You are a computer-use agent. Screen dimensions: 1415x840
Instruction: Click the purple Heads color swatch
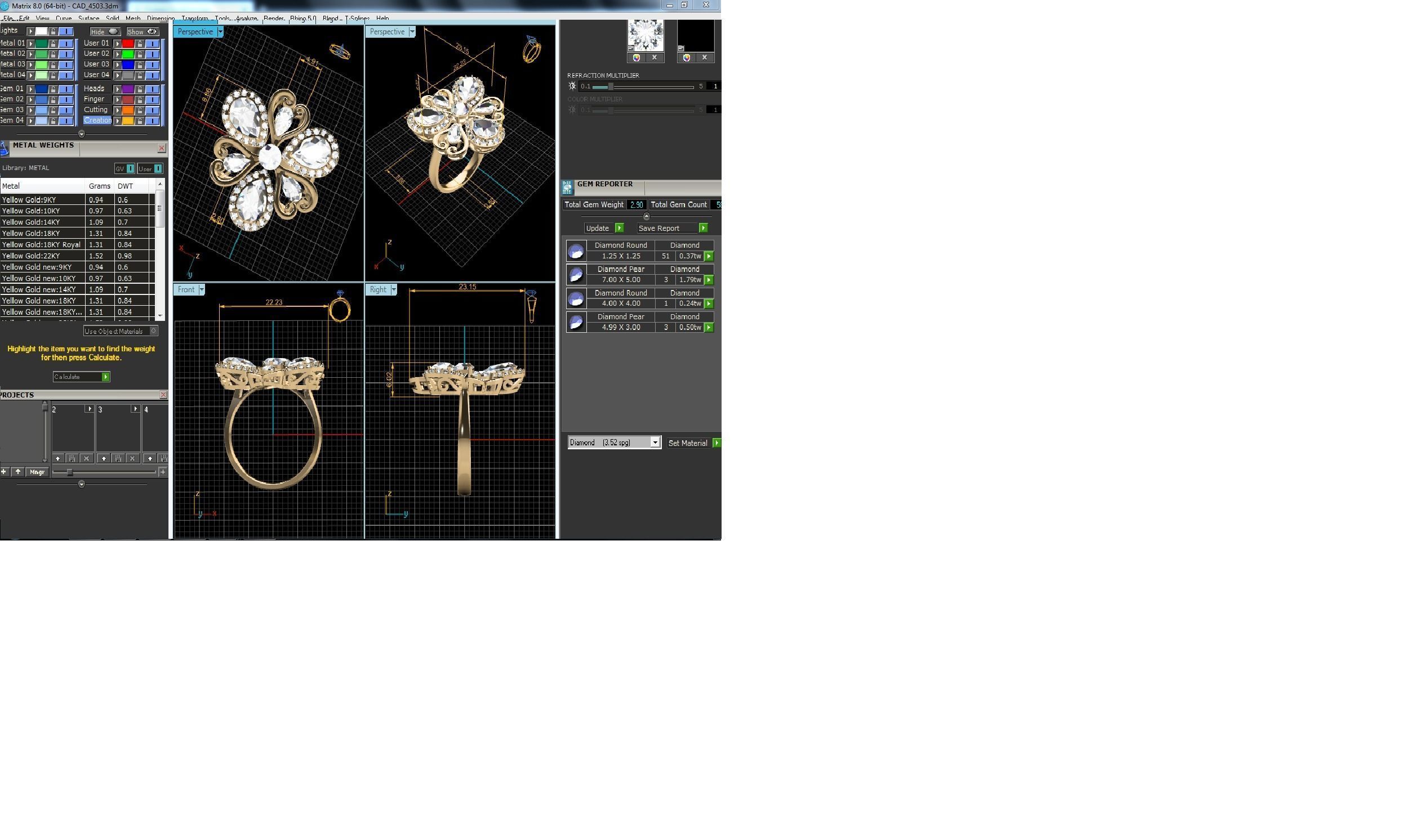click(128, 89)
